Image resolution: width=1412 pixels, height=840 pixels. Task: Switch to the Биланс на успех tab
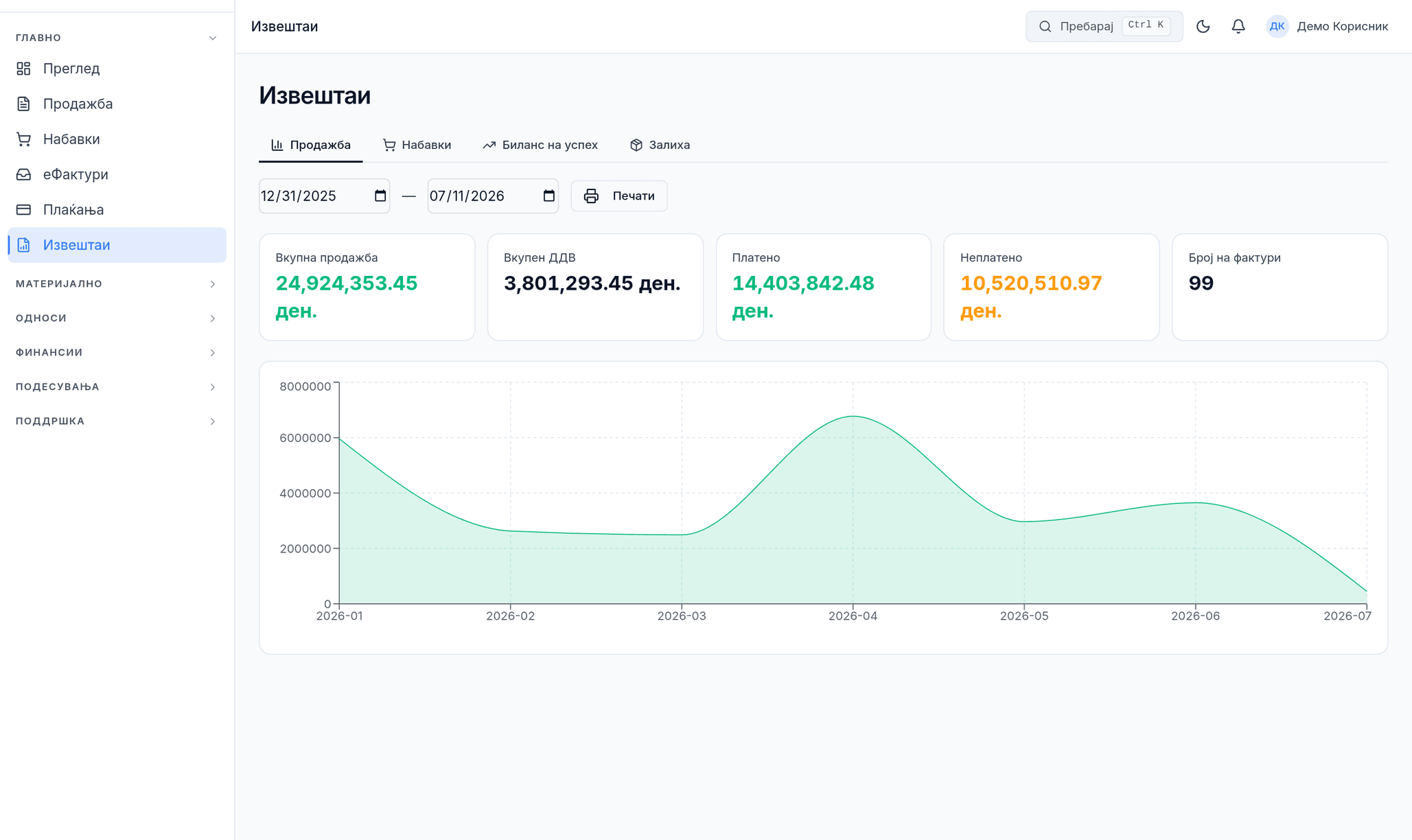(540, 145)
